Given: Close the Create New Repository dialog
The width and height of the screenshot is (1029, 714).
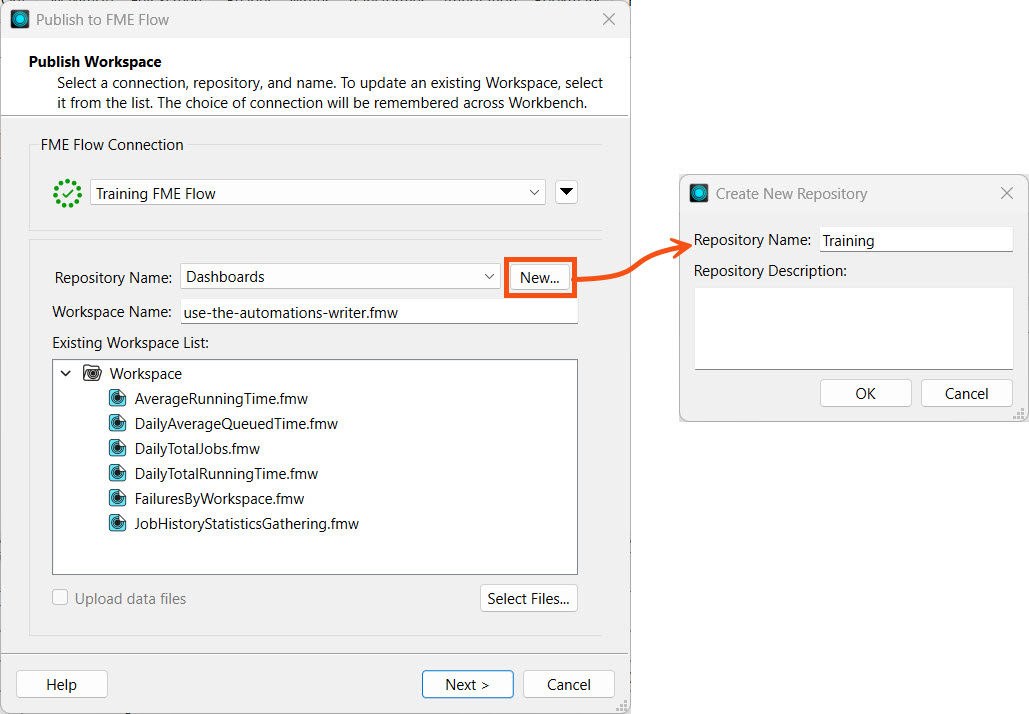Looking at the screenshot, I should [x=1007, y=193].
